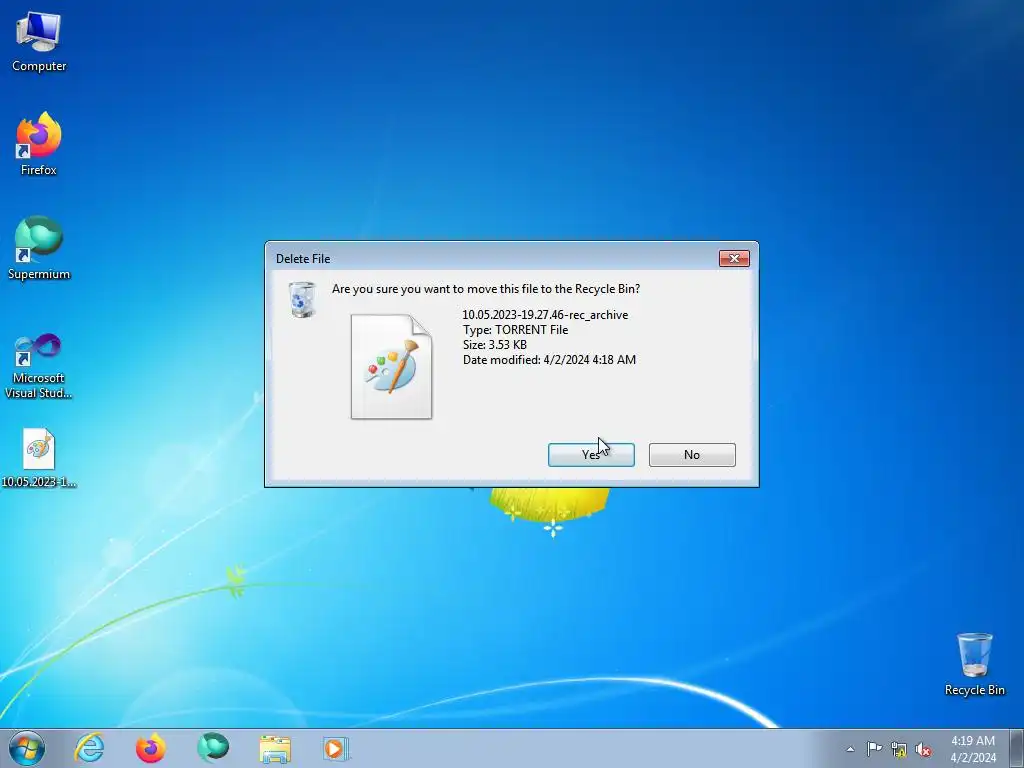The height and width of the screenshot is (768, 1024).
Task: Select the Recycle Bin desktop icon
Action: 974,664
